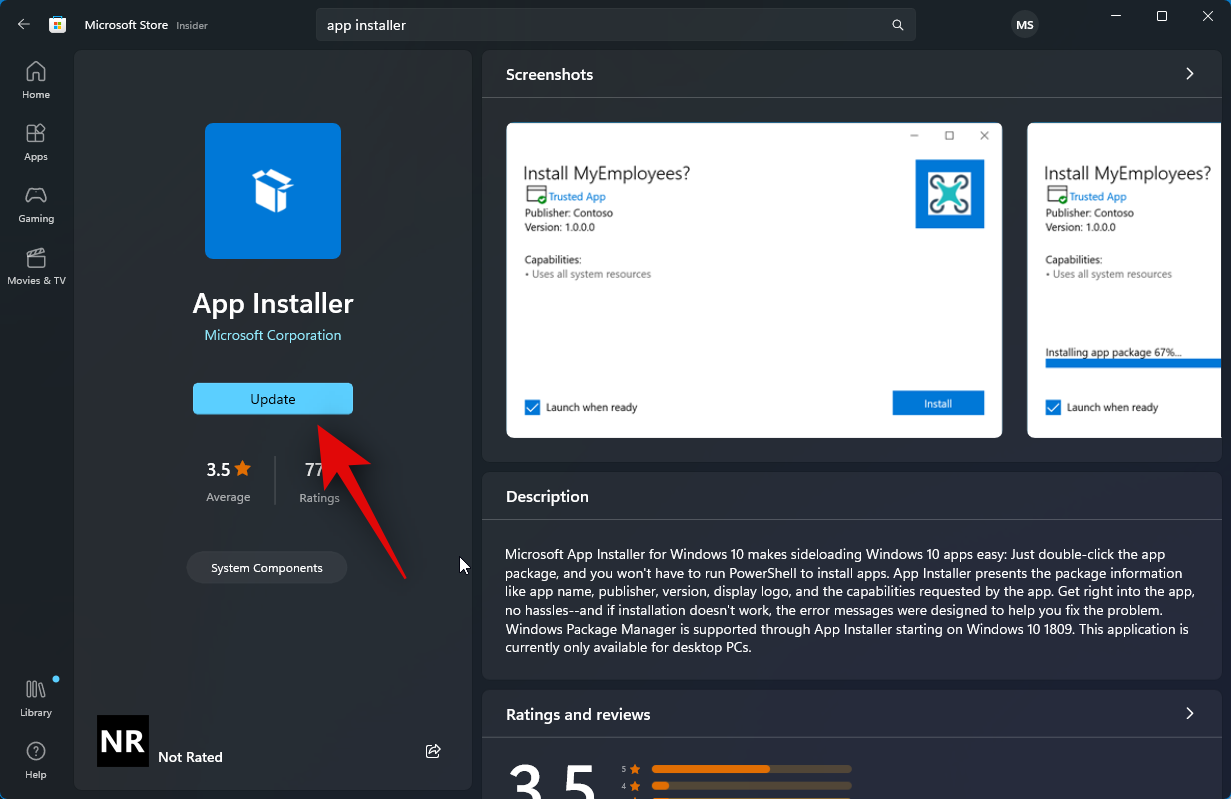1231x799 pixels.
Task: Click the Microsoft Store title text
Action: 126,25
